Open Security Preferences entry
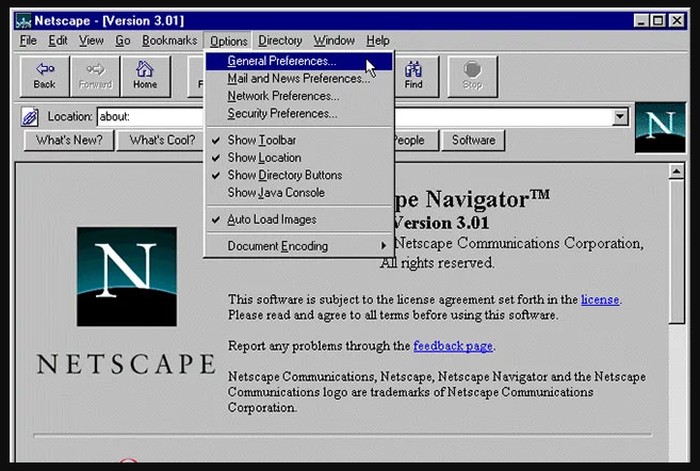The width and height of the screenshot is (700, 471). tap(299, 113)
